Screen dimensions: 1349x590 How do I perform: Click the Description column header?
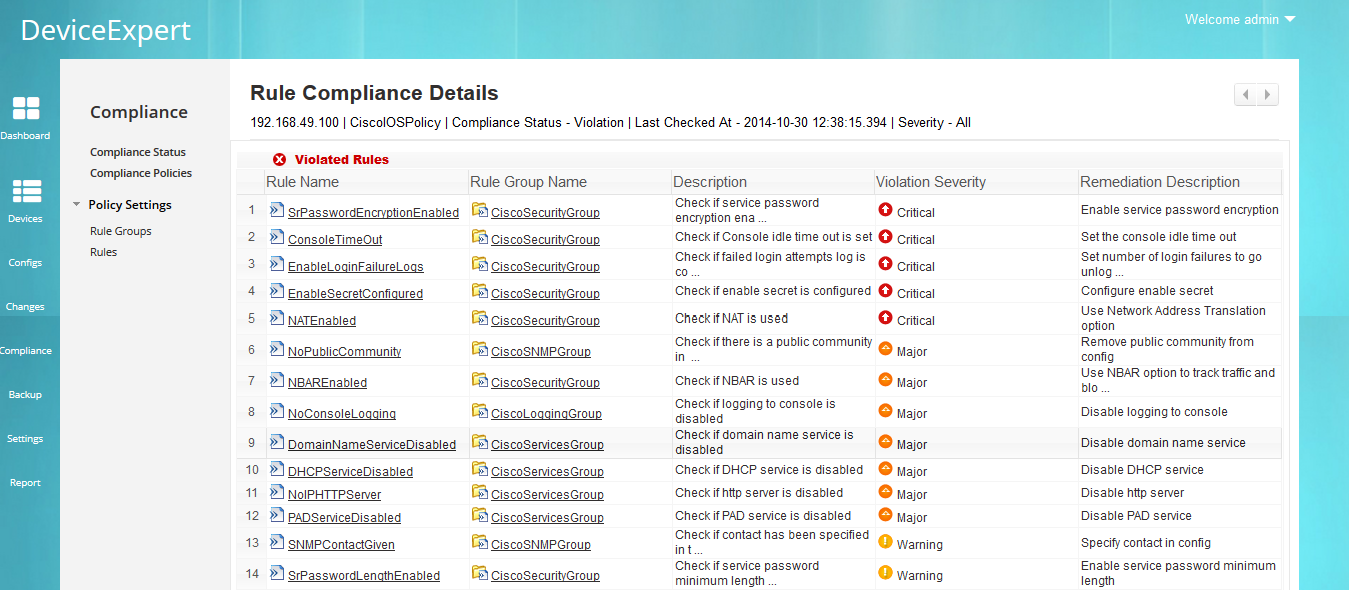click(x=710, y=182)
